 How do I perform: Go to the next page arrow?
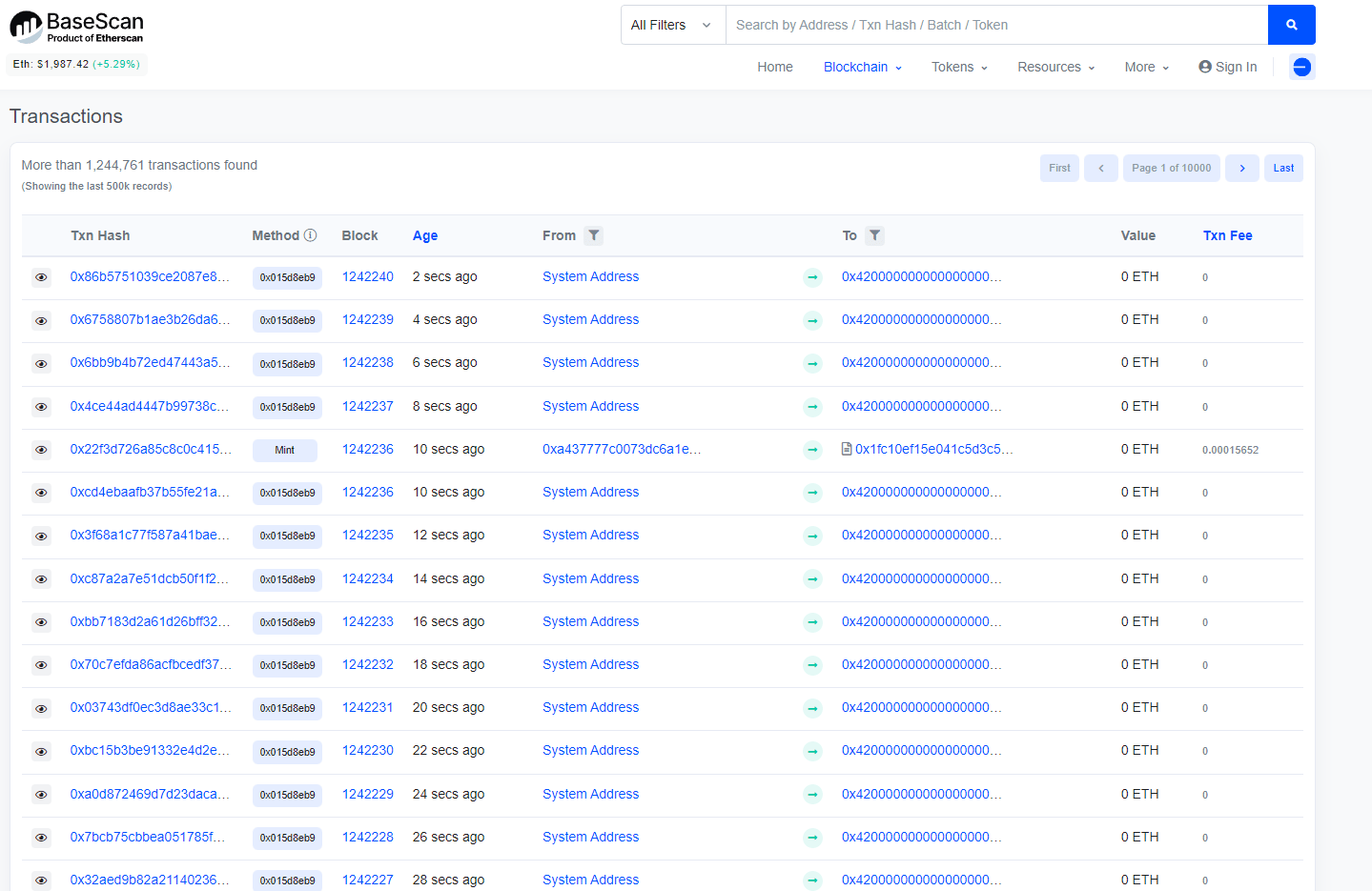pos(1241,168)
